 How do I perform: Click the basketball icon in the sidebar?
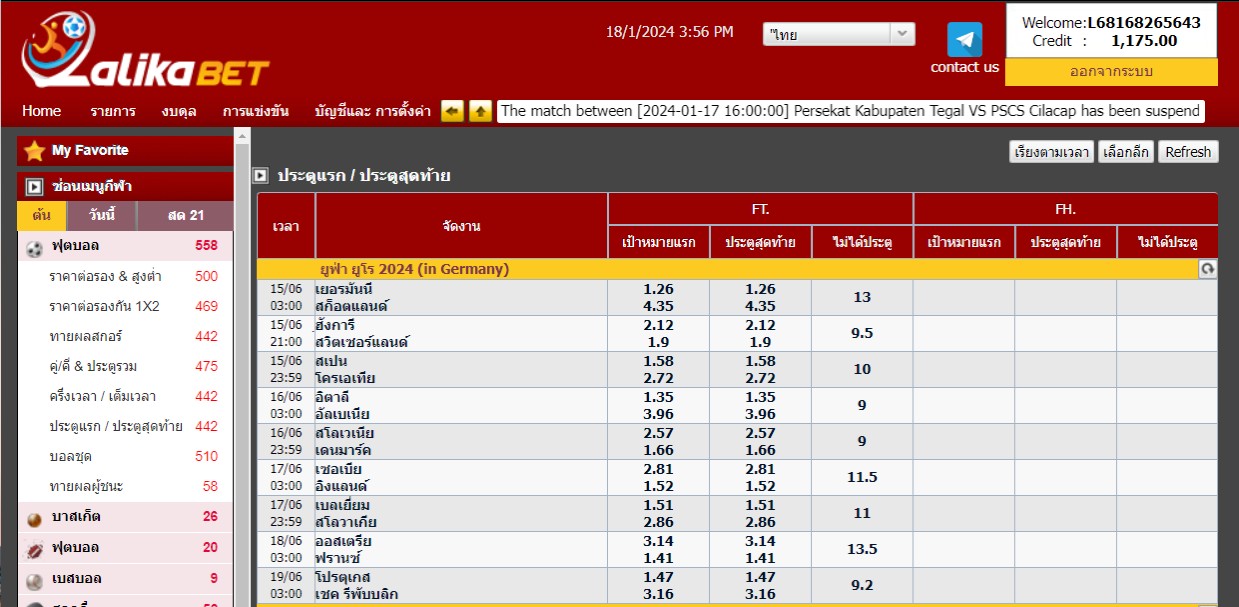(34, 518)
